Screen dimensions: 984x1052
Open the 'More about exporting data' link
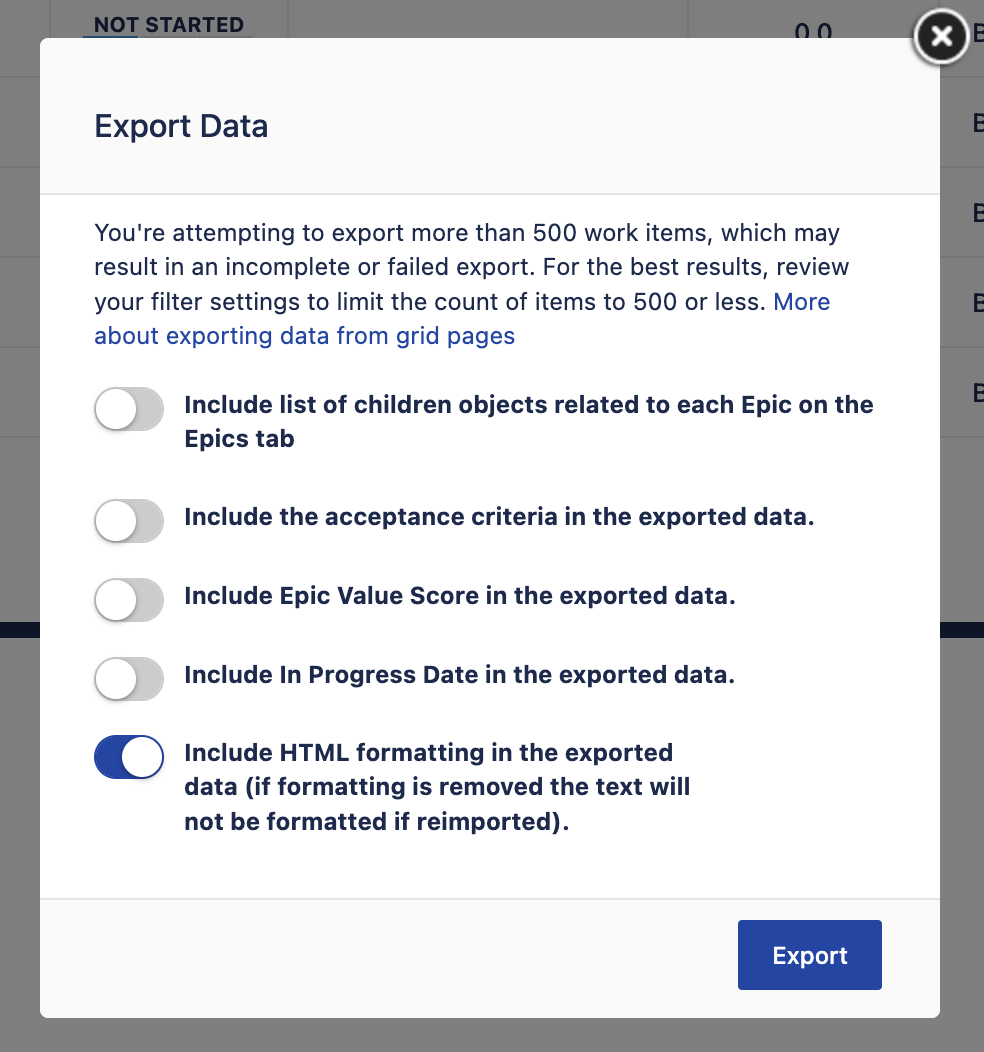801,302
